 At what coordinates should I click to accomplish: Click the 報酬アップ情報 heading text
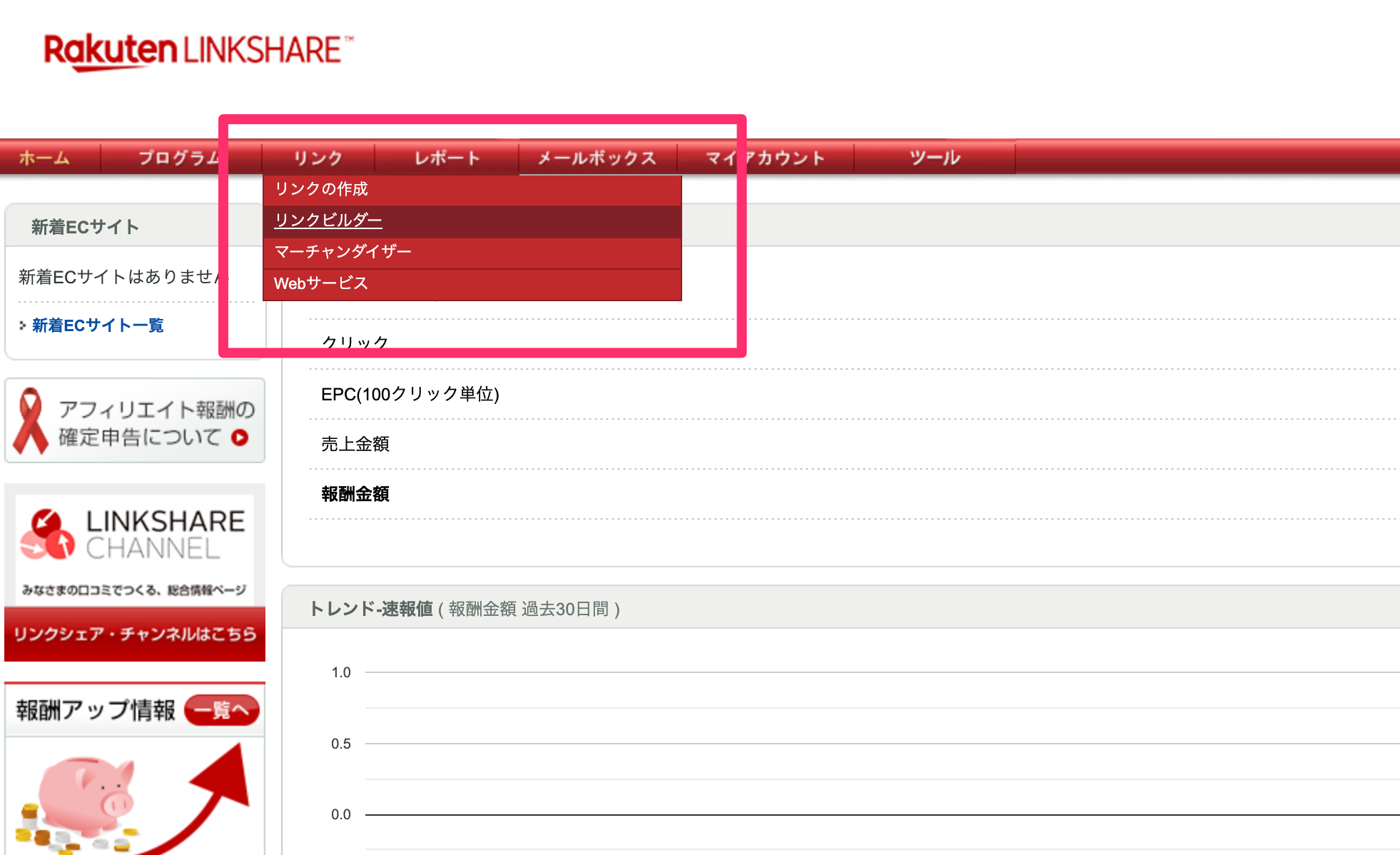(96, 710)
